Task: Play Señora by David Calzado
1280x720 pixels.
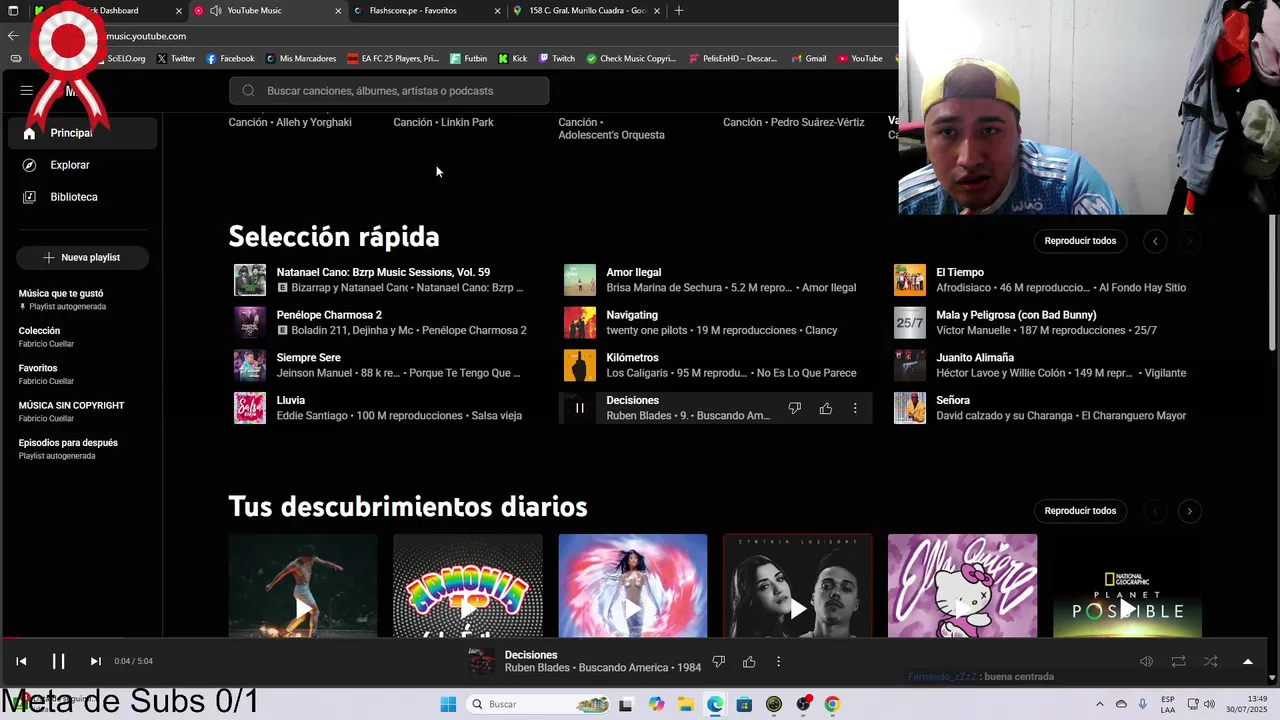Action: [910, 408]
